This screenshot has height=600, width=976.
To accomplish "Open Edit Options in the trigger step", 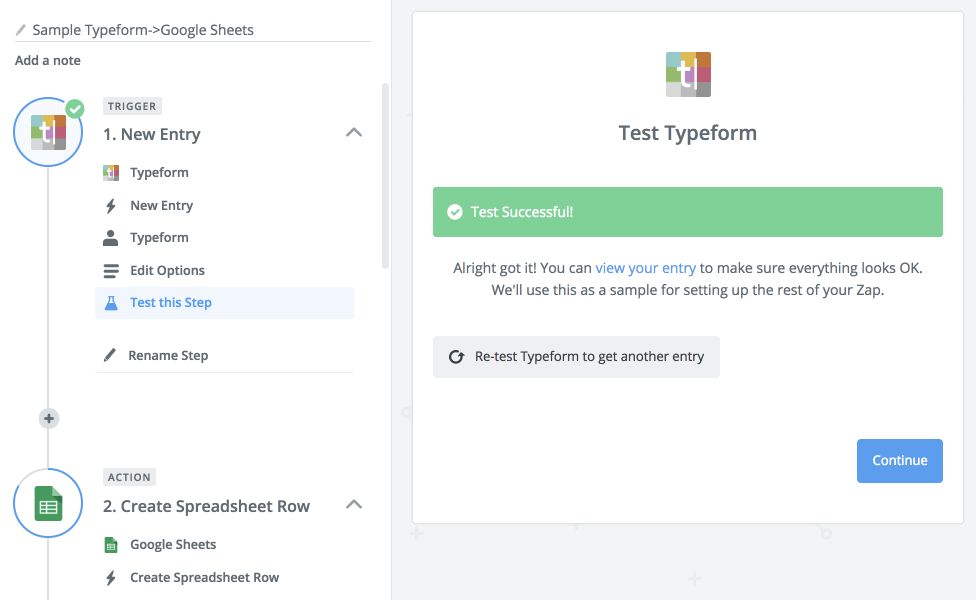I will (167, 270).
